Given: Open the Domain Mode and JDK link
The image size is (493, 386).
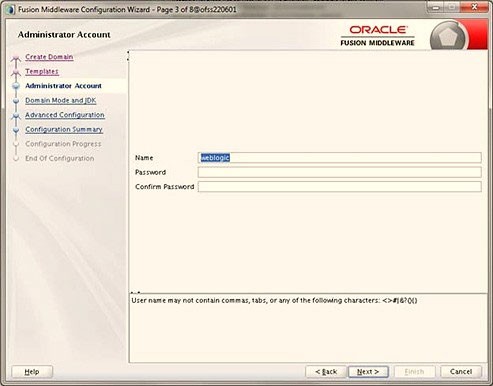Looking at the screenshot, I should tap(61, 100).
